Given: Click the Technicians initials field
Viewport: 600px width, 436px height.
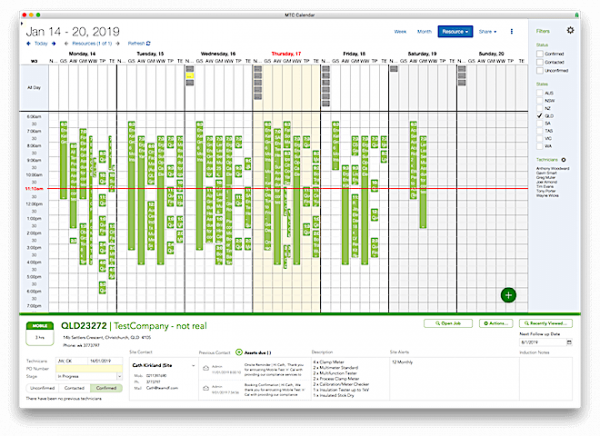Looking at the screenshot, I should point(71,361).
